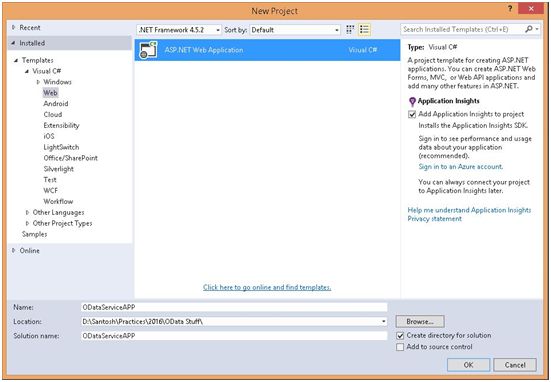Click the Application Insights lightbulb icon

[x=412, y=102]
